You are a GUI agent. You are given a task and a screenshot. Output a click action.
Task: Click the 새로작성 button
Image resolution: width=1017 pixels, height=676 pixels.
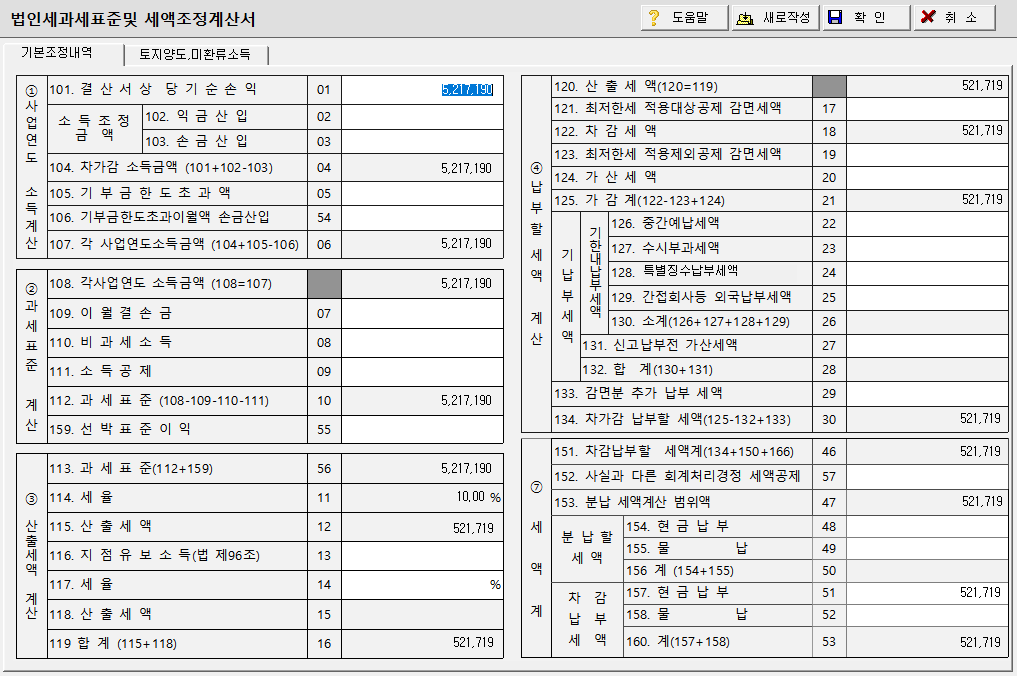[x=776, y=18]
